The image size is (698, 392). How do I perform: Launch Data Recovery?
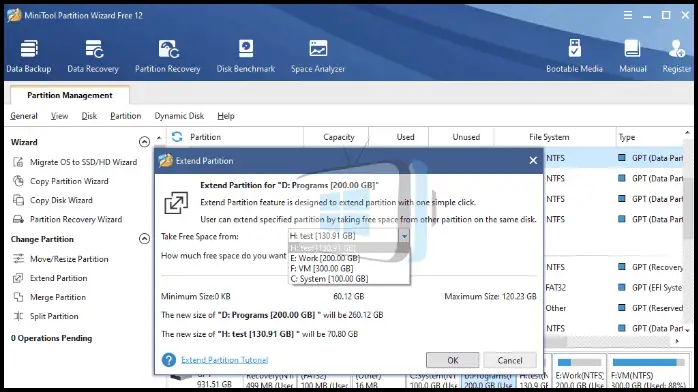[x=93, y=56]
